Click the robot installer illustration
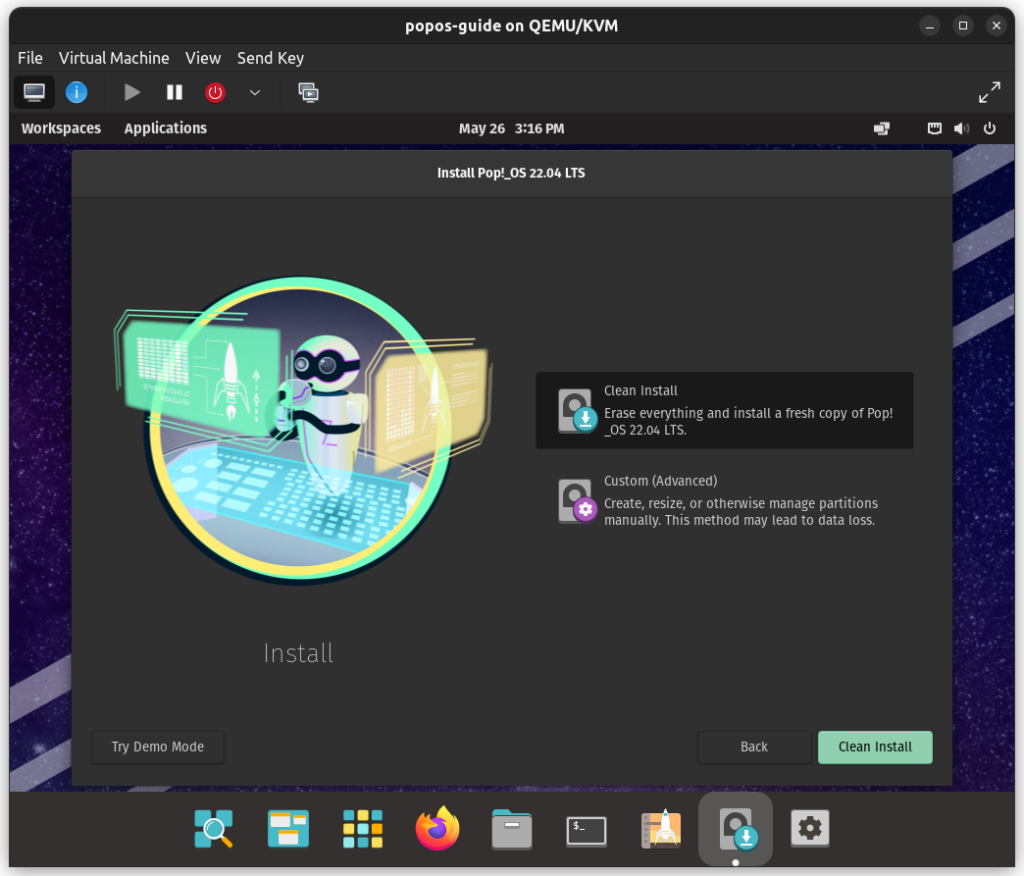The height and width of the screenshot is (876, 1024). 302,430
